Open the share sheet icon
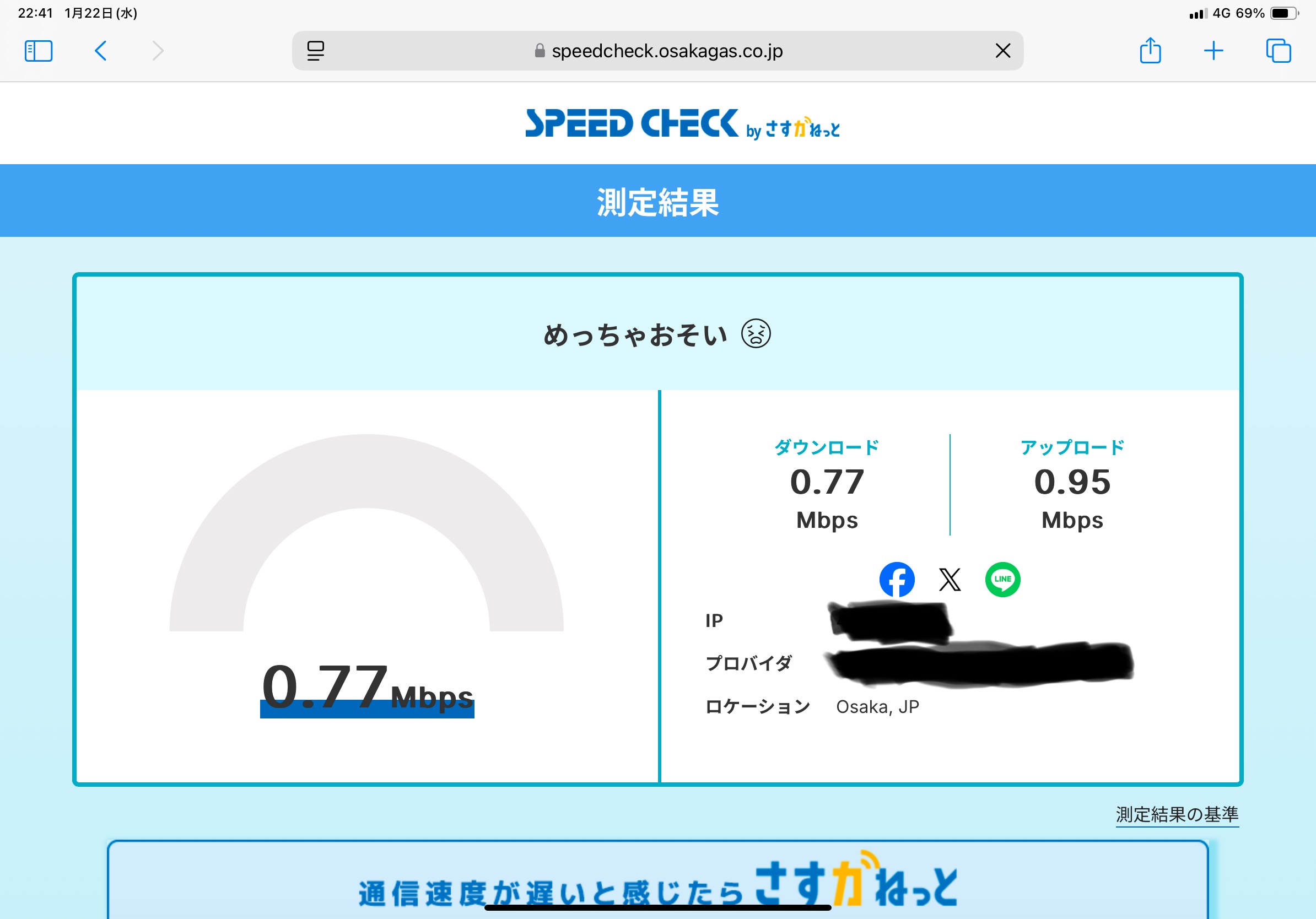1316x919 pixels. (1150, 51)
